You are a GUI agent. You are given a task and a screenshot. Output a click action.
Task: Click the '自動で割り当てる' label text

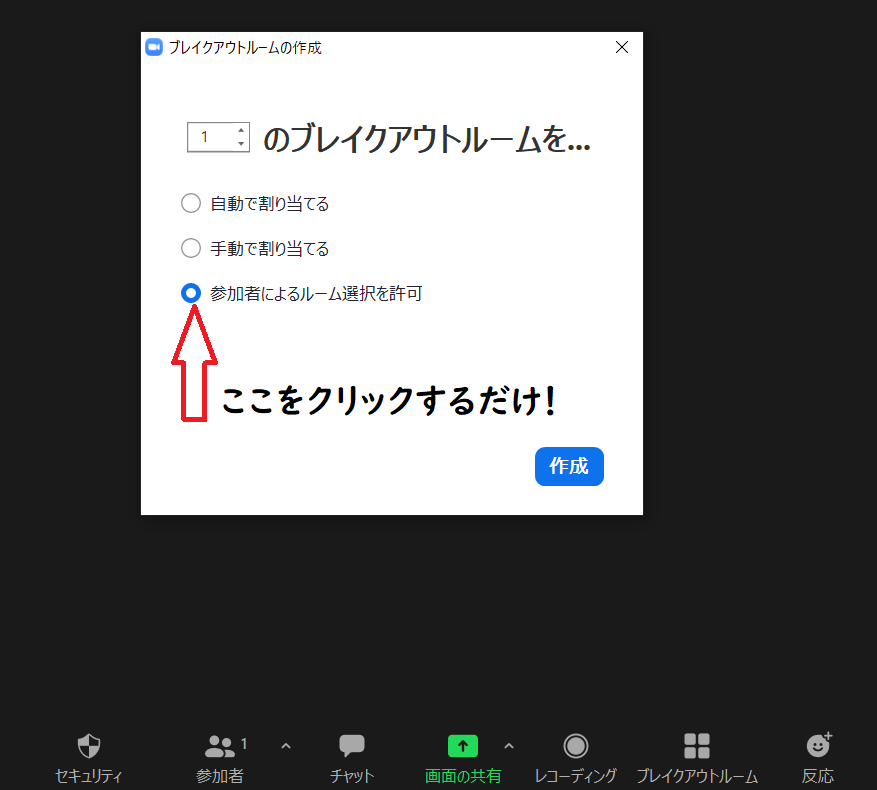click(270, 204)
